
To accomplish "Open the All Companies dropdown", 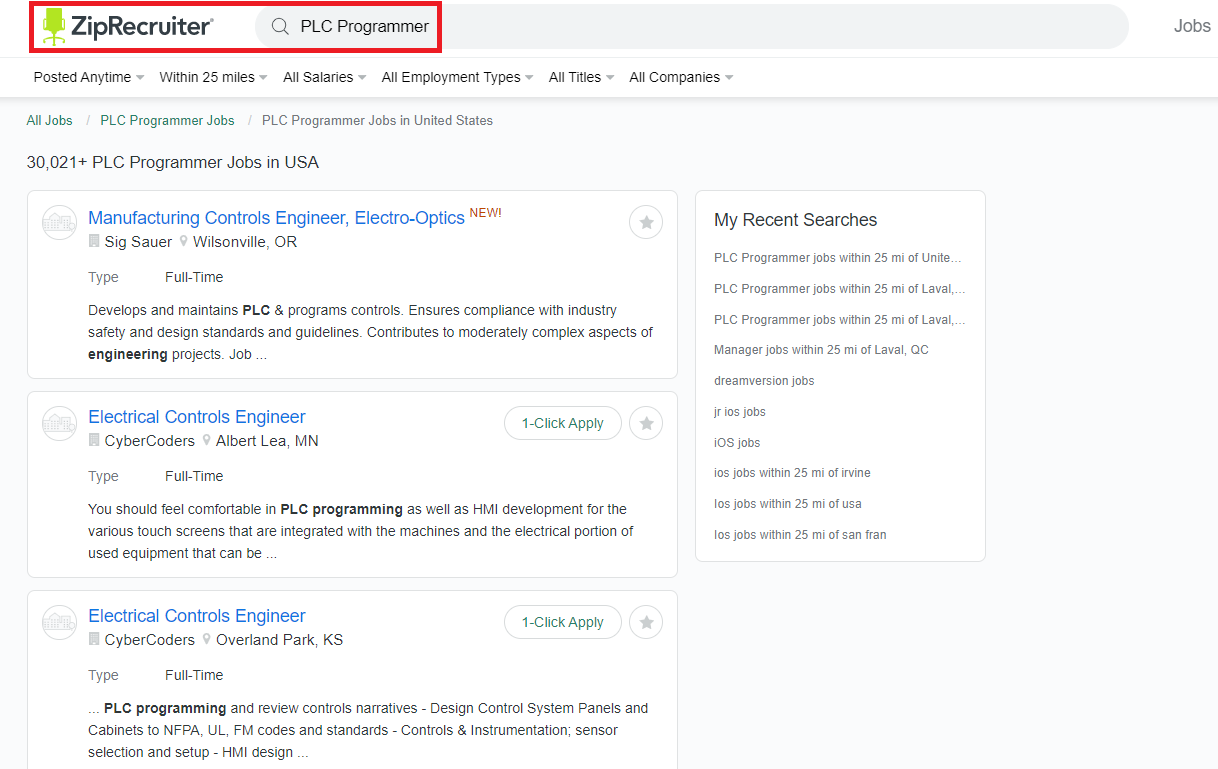I will tap(681, 77).
